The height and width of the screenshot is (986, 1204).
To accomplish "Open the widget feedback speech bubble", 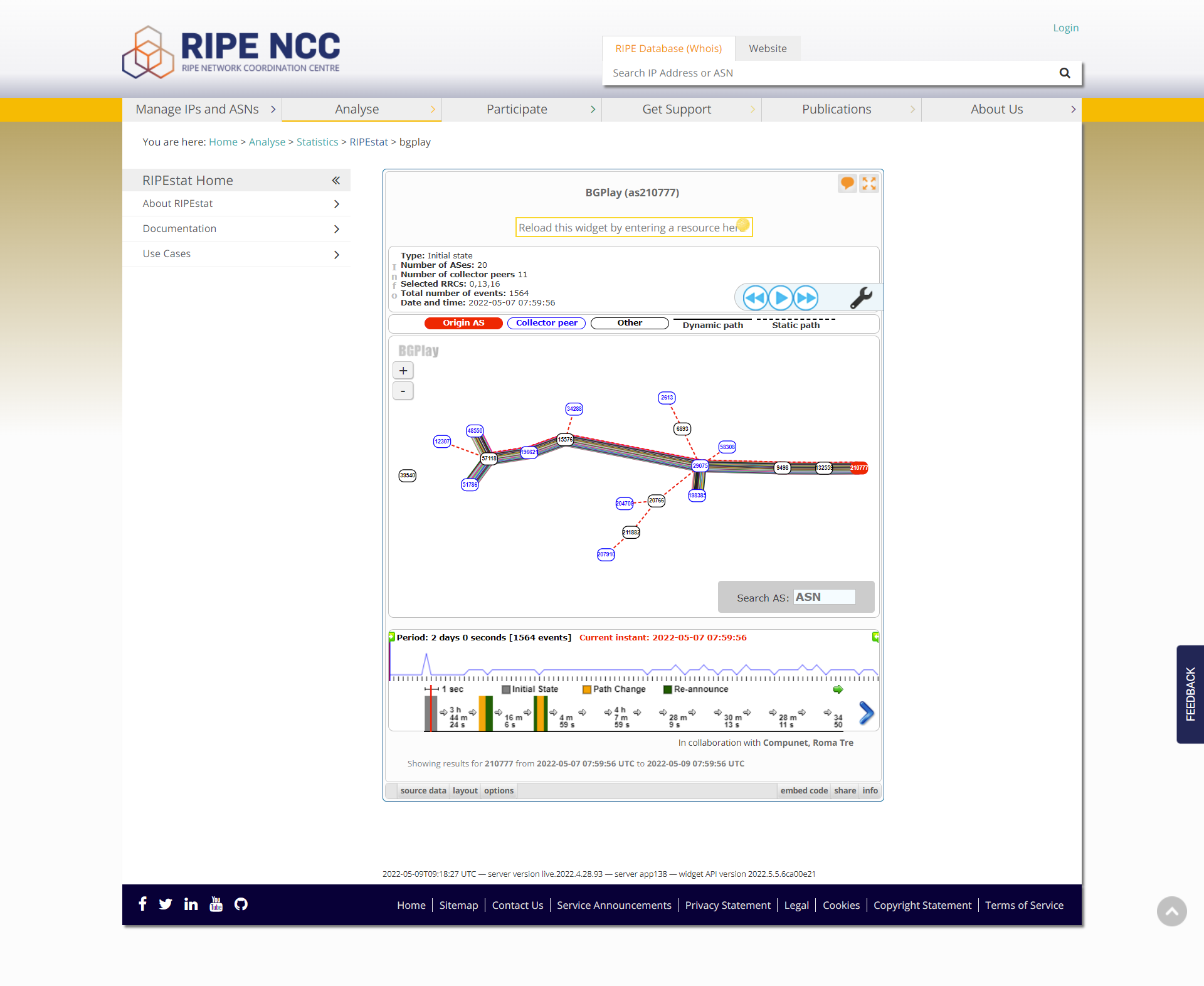I will pyautogui.click(x=847, y=183).
